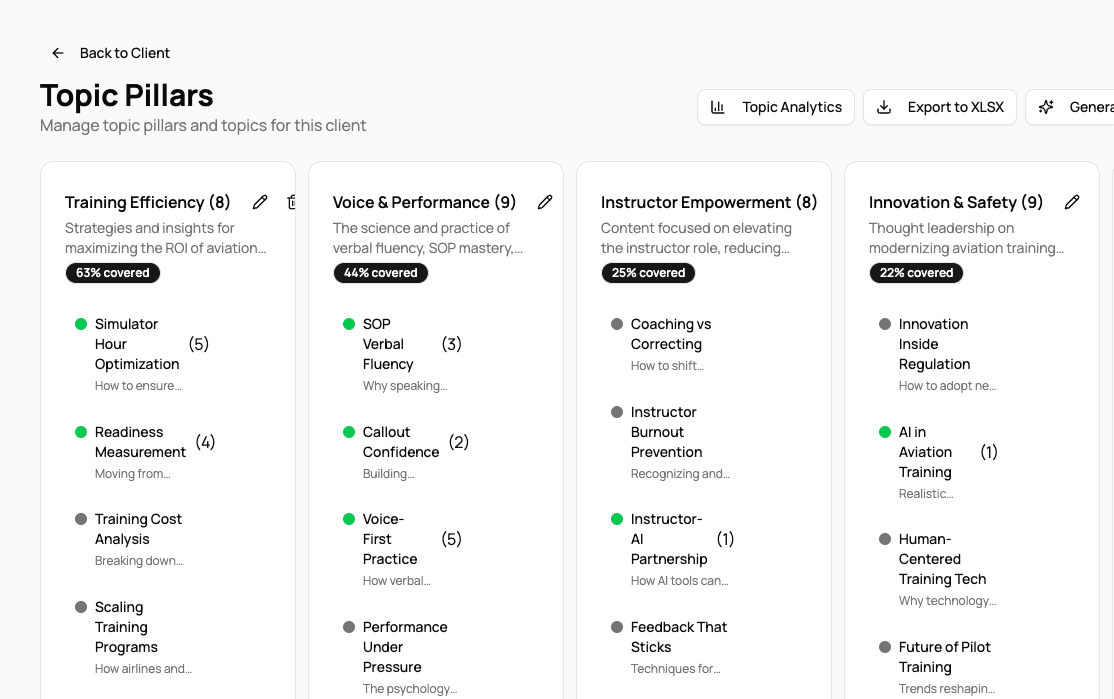Click green status dot of Readiness Measurement
Screen dimensions: 1114x699
pyautogui.click(x=81, y=432)
